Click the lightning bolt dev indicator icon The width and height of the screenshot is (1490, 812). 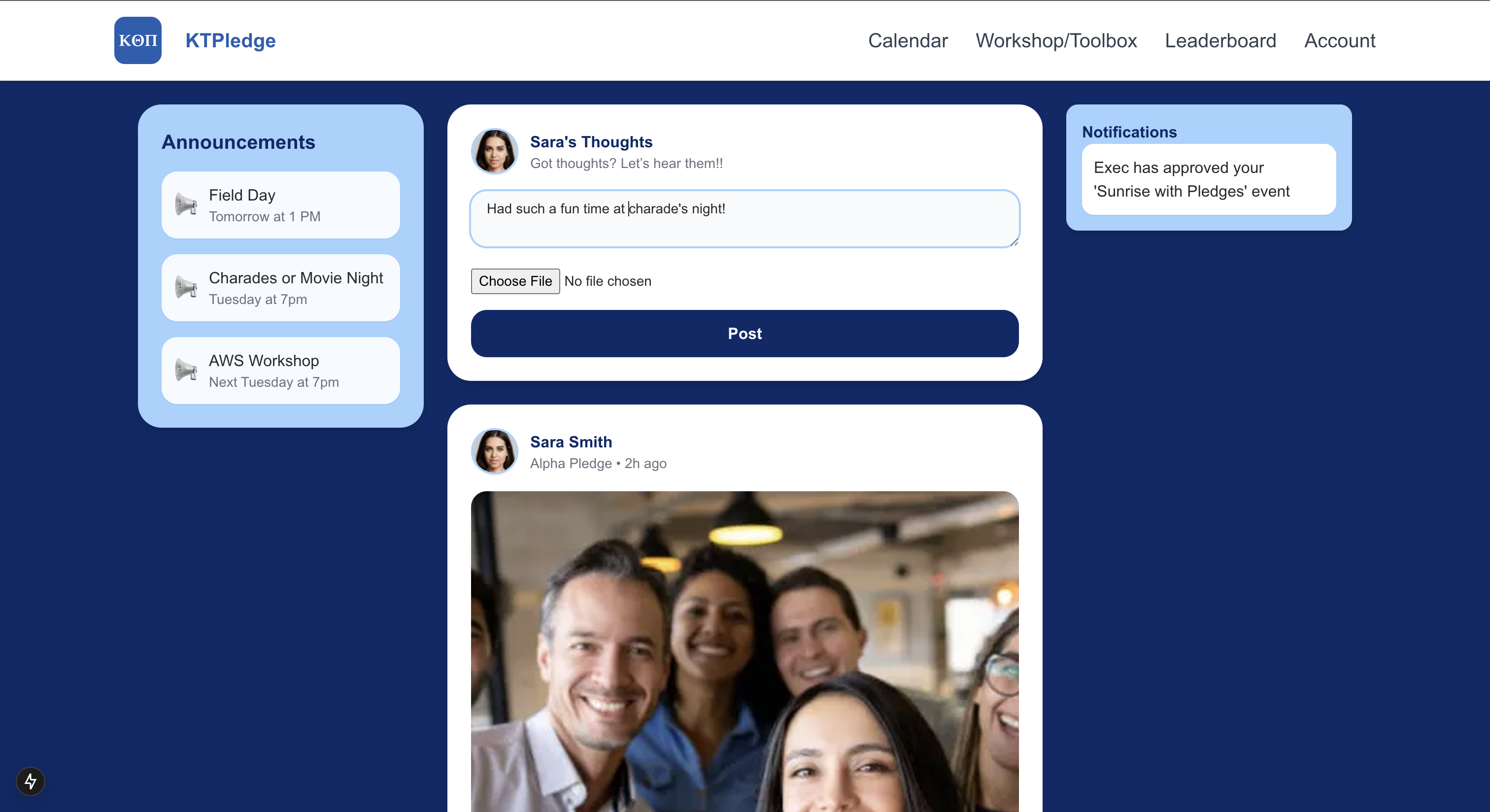[x=31, y=781]
